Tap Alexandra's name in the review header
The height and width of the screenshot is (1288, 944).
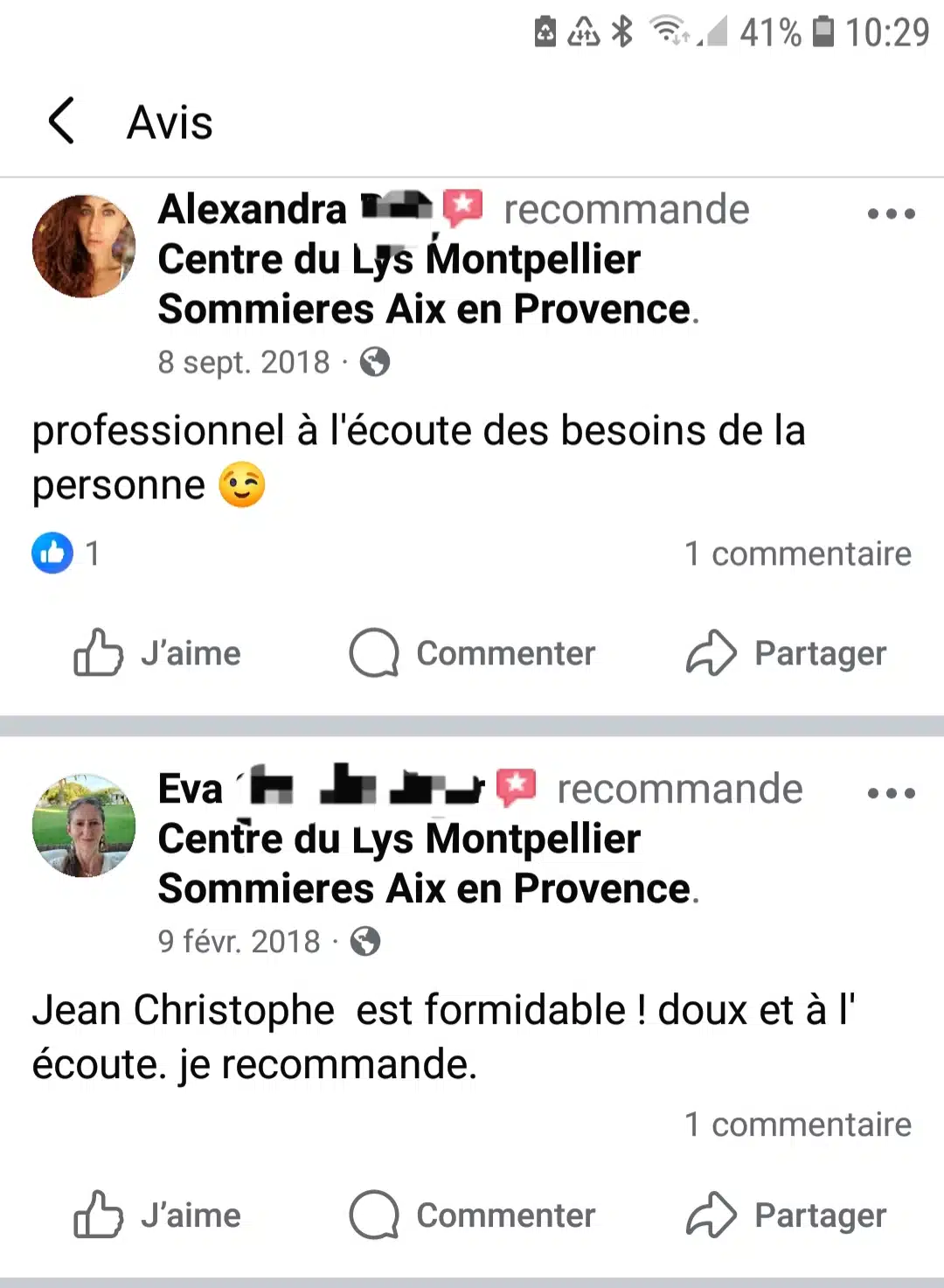(x=253, y=210)
